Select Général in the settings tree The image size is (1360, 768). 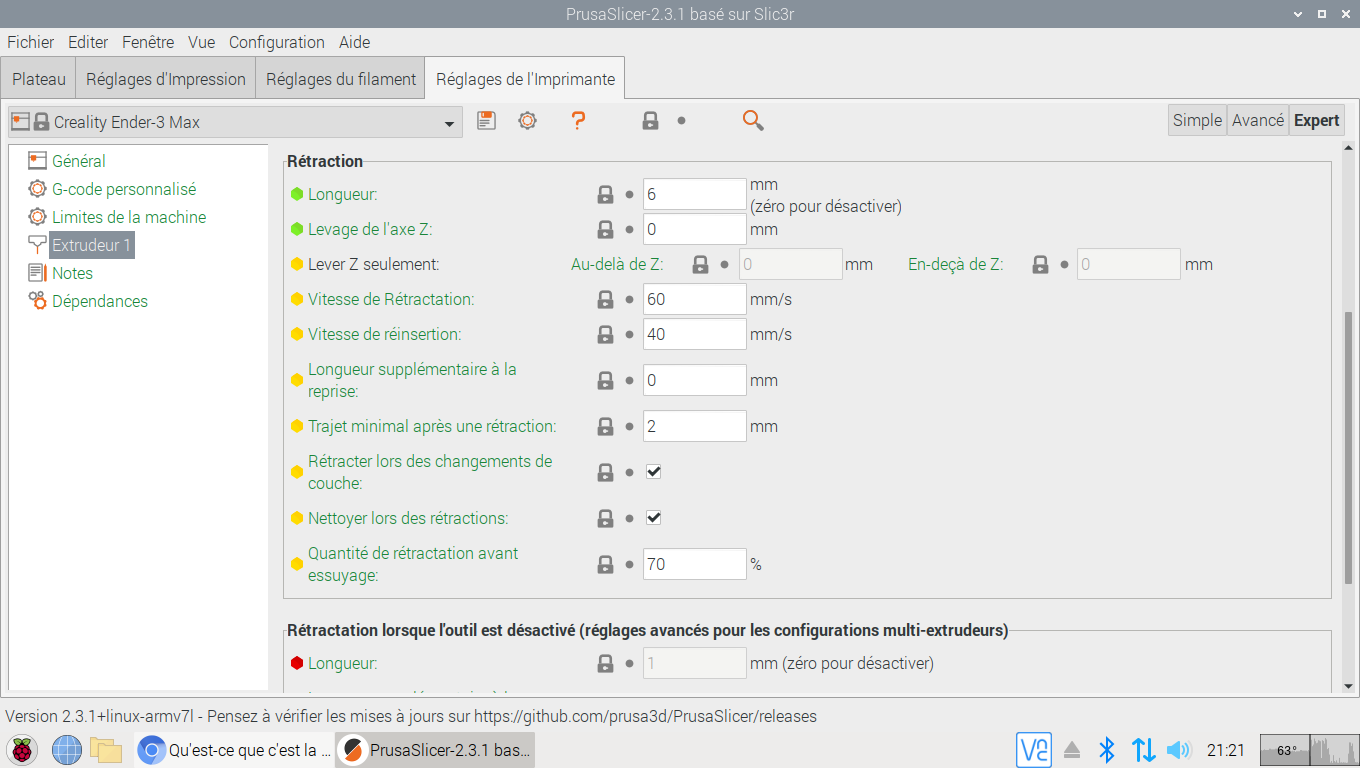coord(79,161)
